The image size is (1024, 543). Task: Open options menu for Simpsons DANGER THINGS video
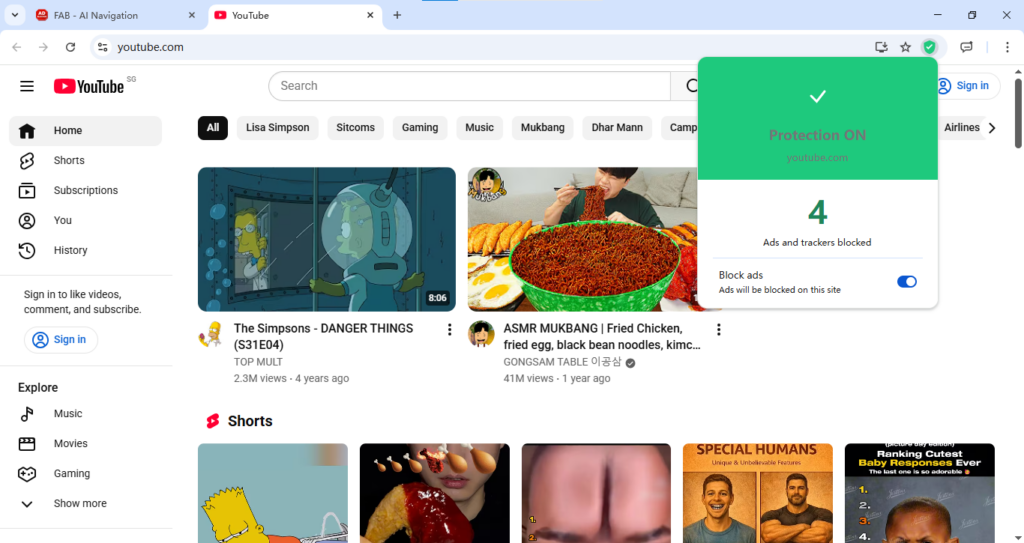(x=449, y=329)
